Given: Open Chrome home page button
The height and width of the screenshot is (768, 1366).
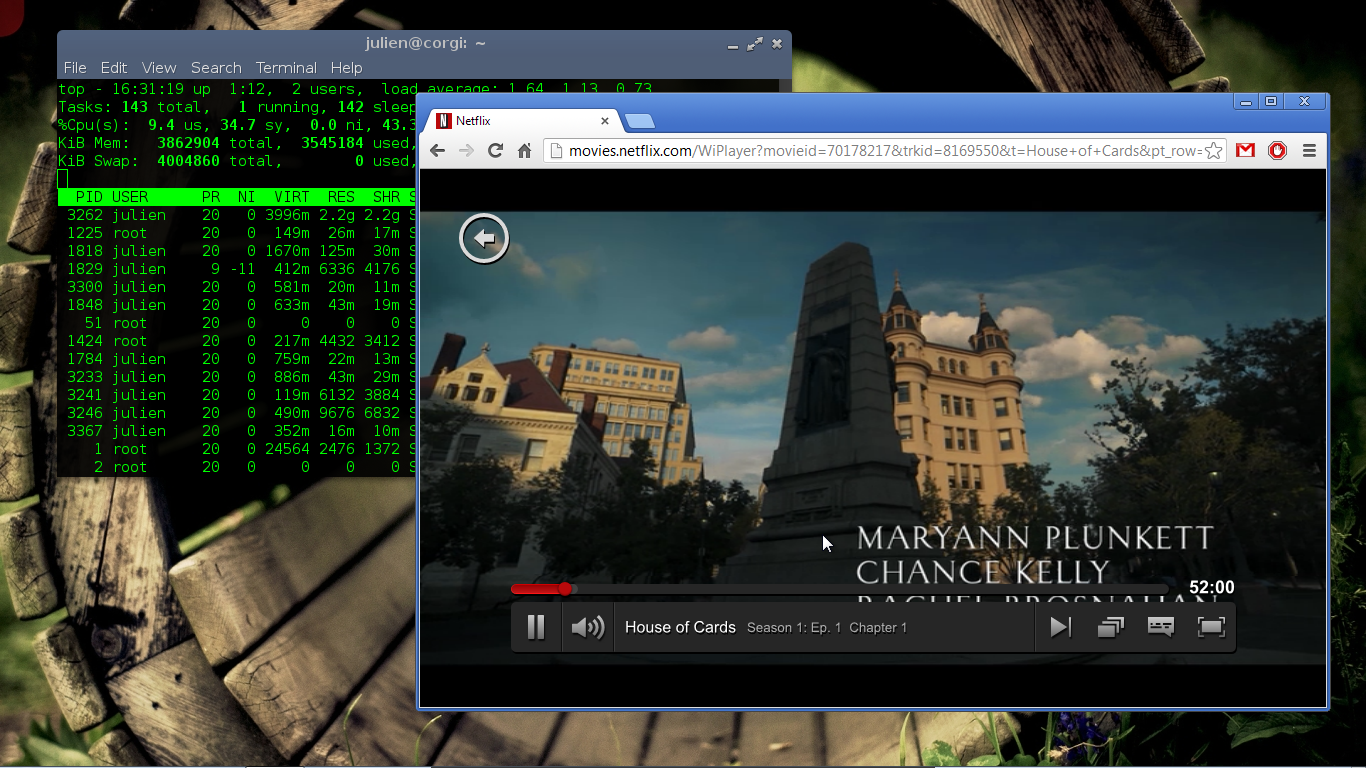Looking at the screenshot, I should coord(524,150).
